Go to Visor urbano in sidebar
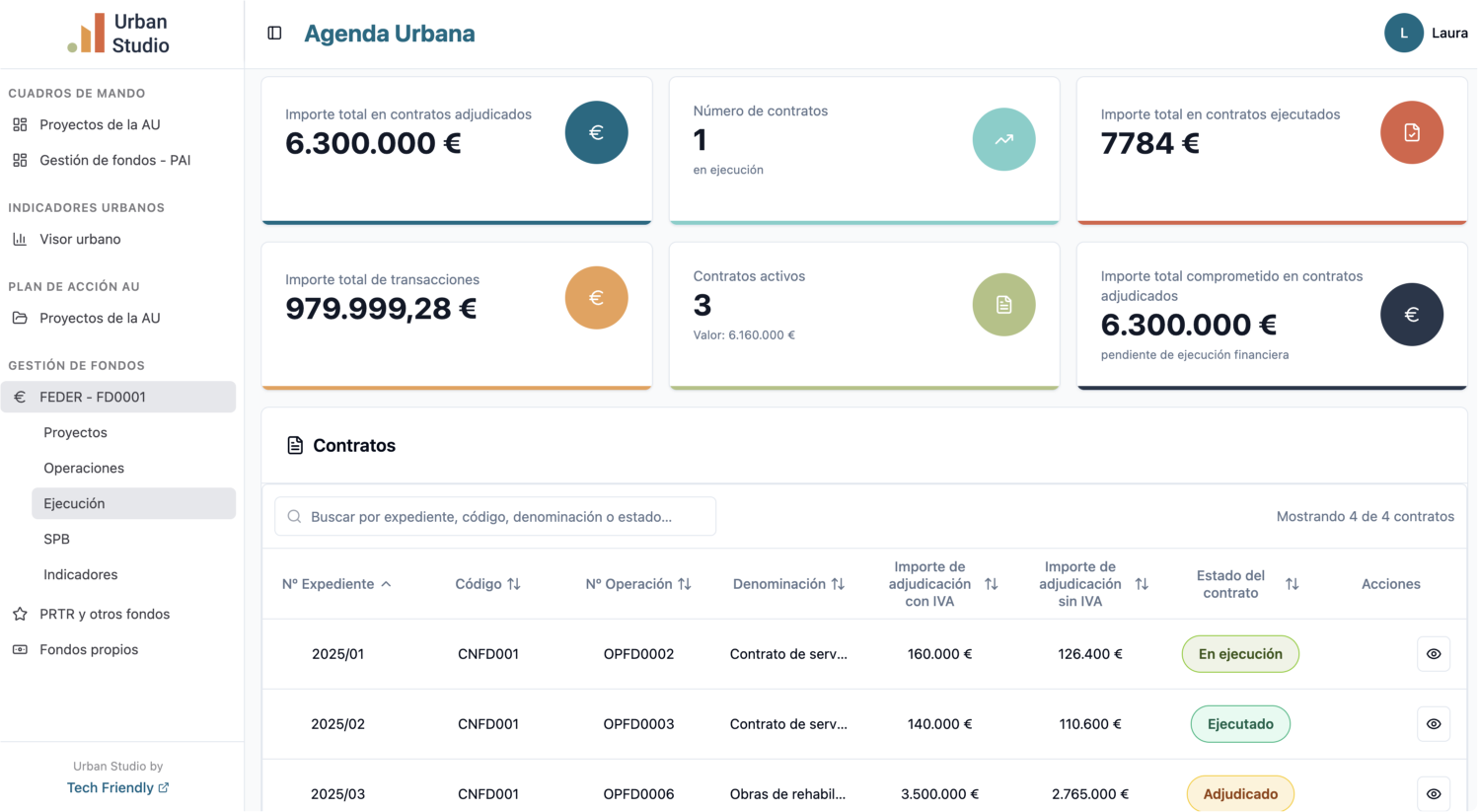 click(80, 239)
